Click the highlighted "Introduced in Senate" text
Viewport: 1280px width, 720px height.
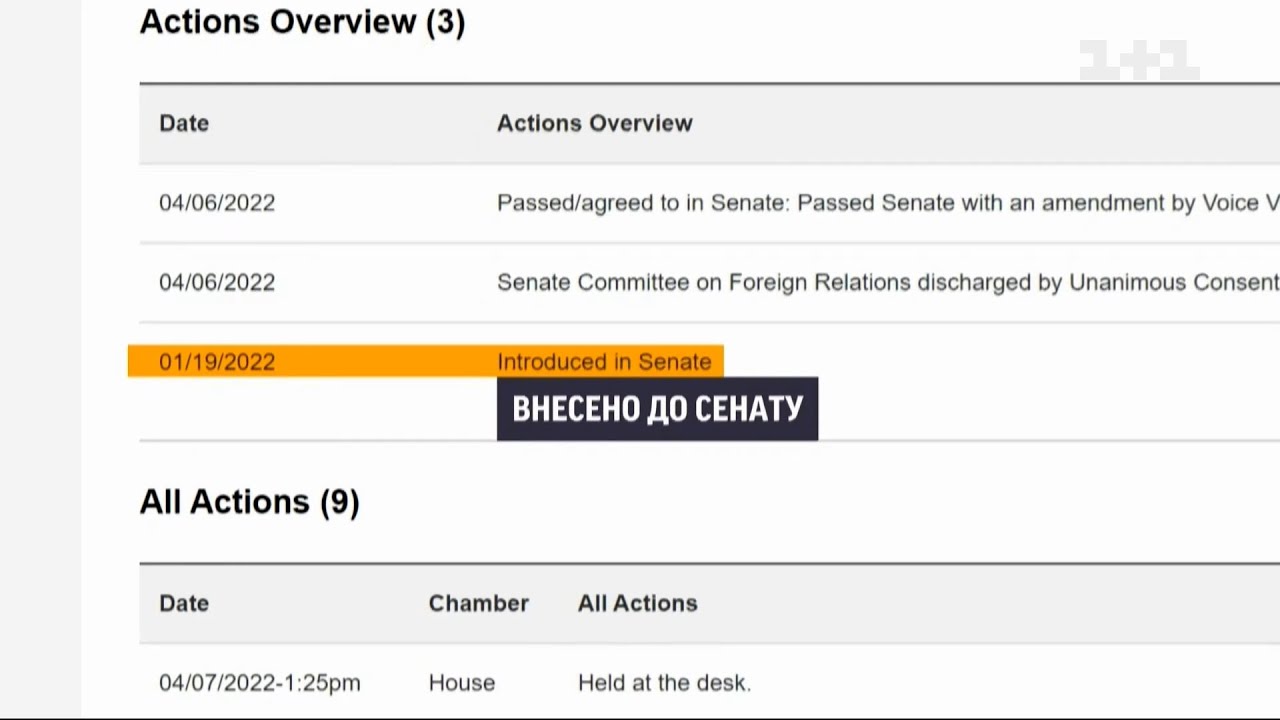[604, 362]
